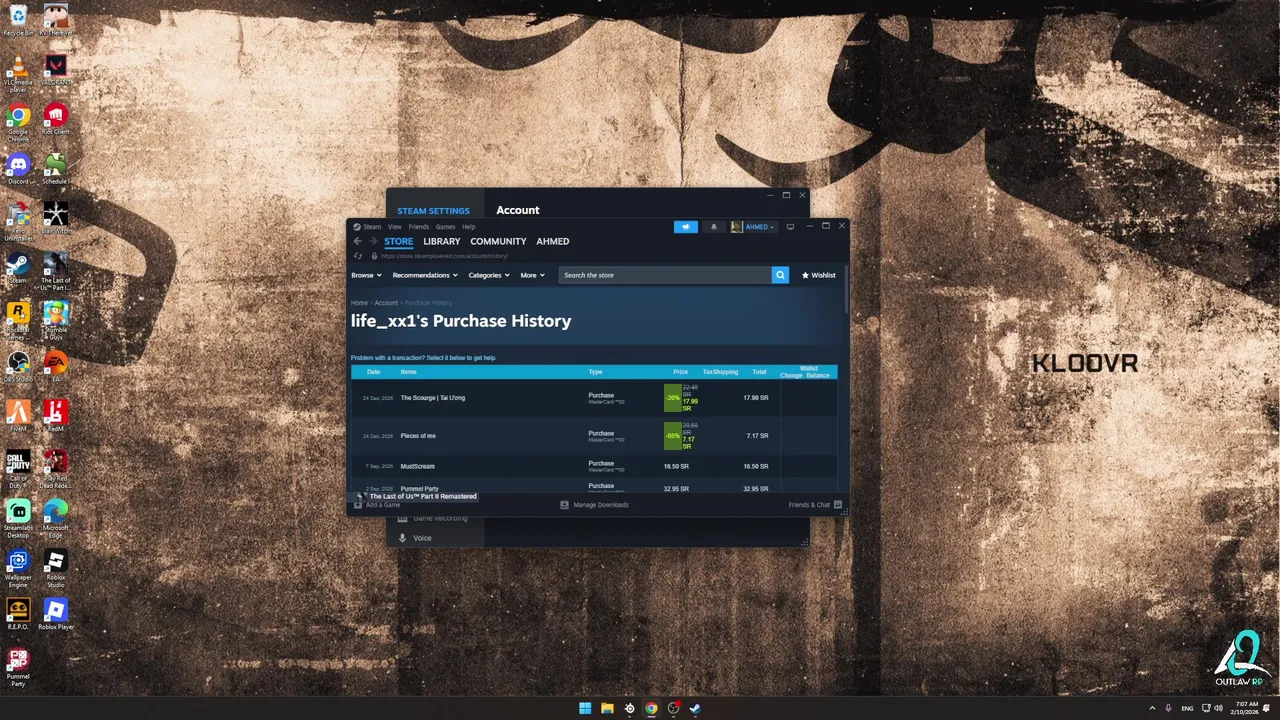
Task: Open Friends & Chat
Action: (x=815, y=505)
